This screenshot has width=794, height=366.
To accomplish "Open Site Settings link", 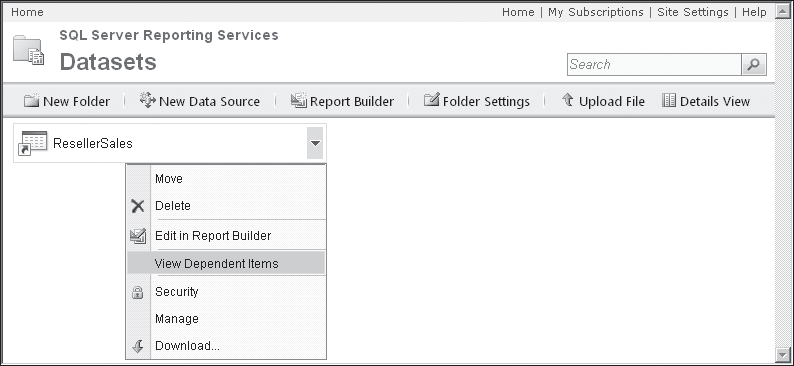I will (693, 12).
